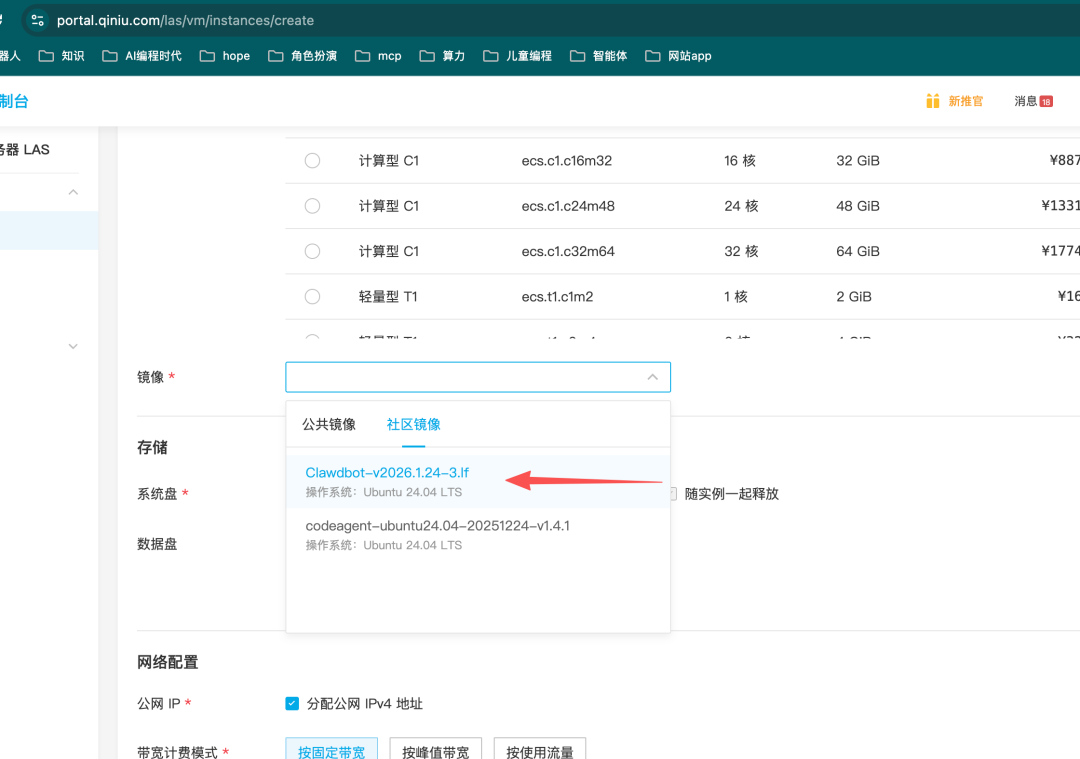Image resolution: width=1080 pixels, height=759 pixels.
Task: Click the 48 GiB memory cell
Action: 858,206
